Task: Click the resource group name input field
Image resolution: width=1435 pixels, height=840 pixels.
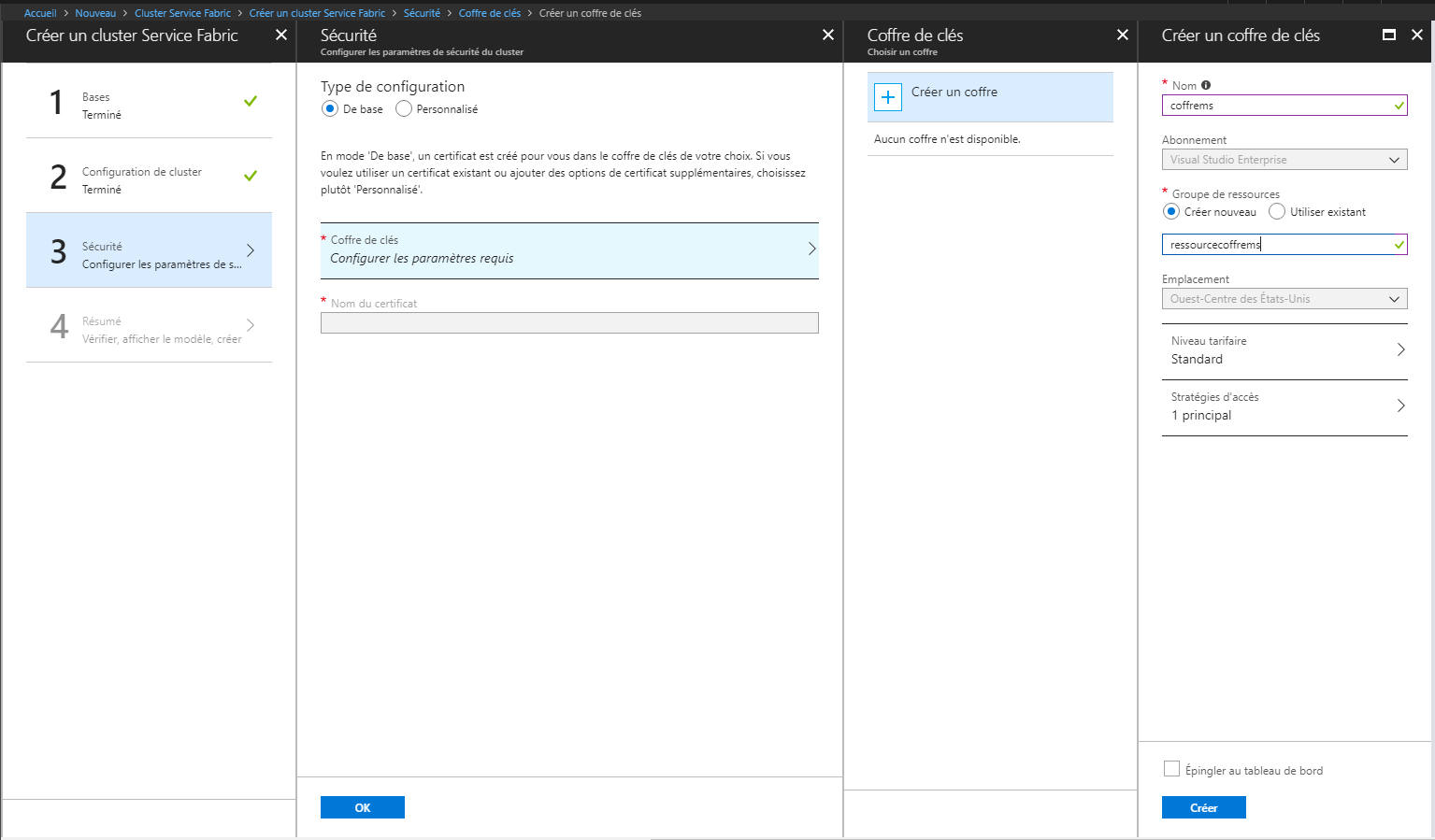Action: pyautogui.click(x=1284, y=245)
